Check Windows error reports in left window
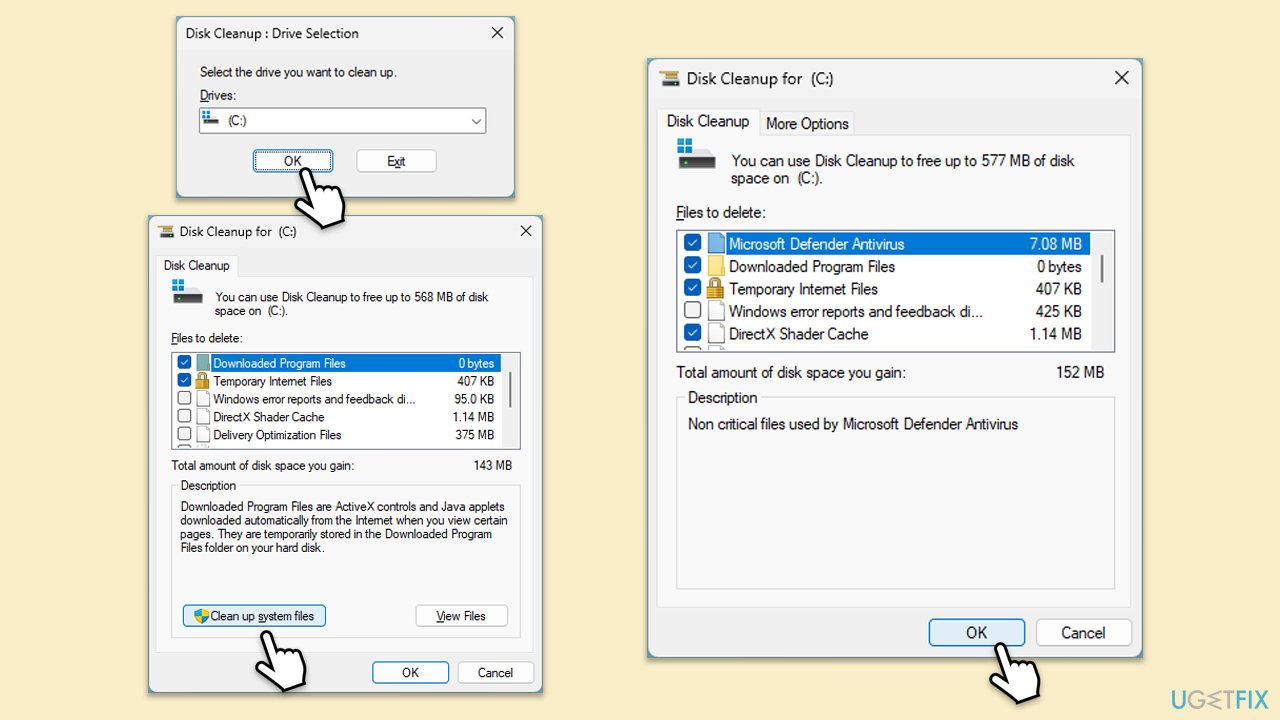The height and width of the screenshot is (720, 1280). pyautogui.click(x=185, y=399)
